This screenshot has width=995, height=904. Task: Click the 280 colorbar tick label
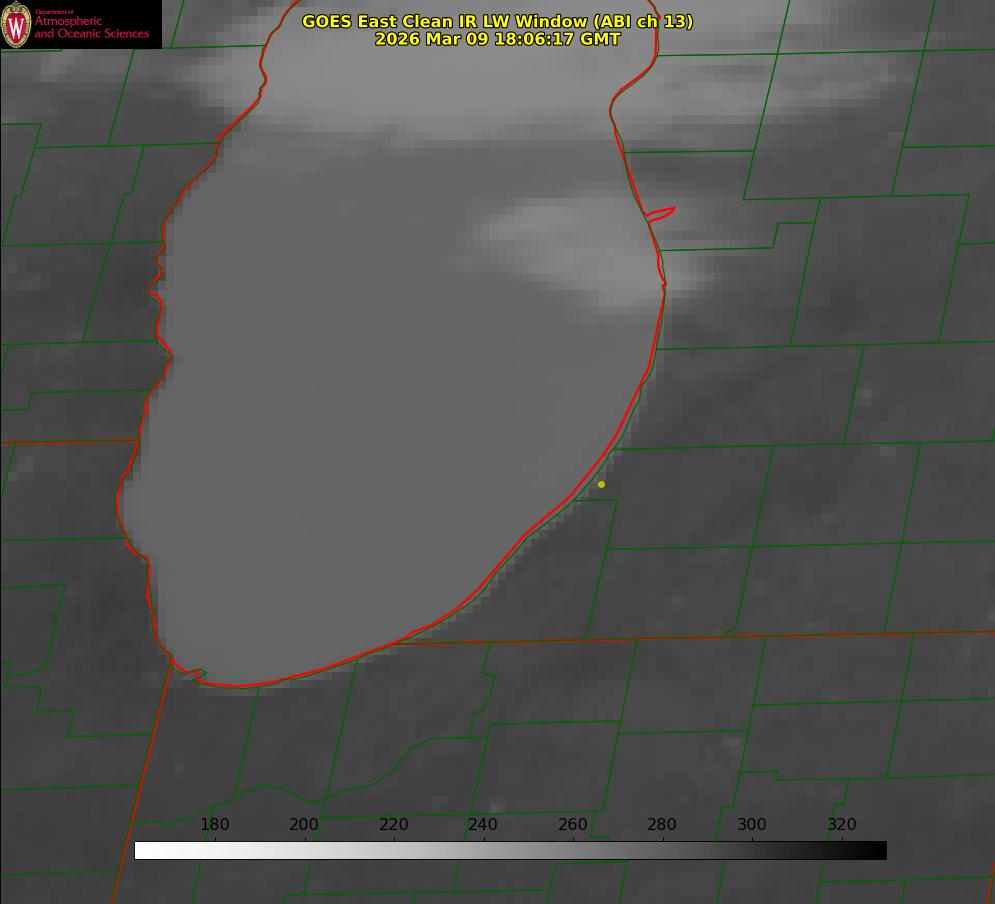click(662, 824)
